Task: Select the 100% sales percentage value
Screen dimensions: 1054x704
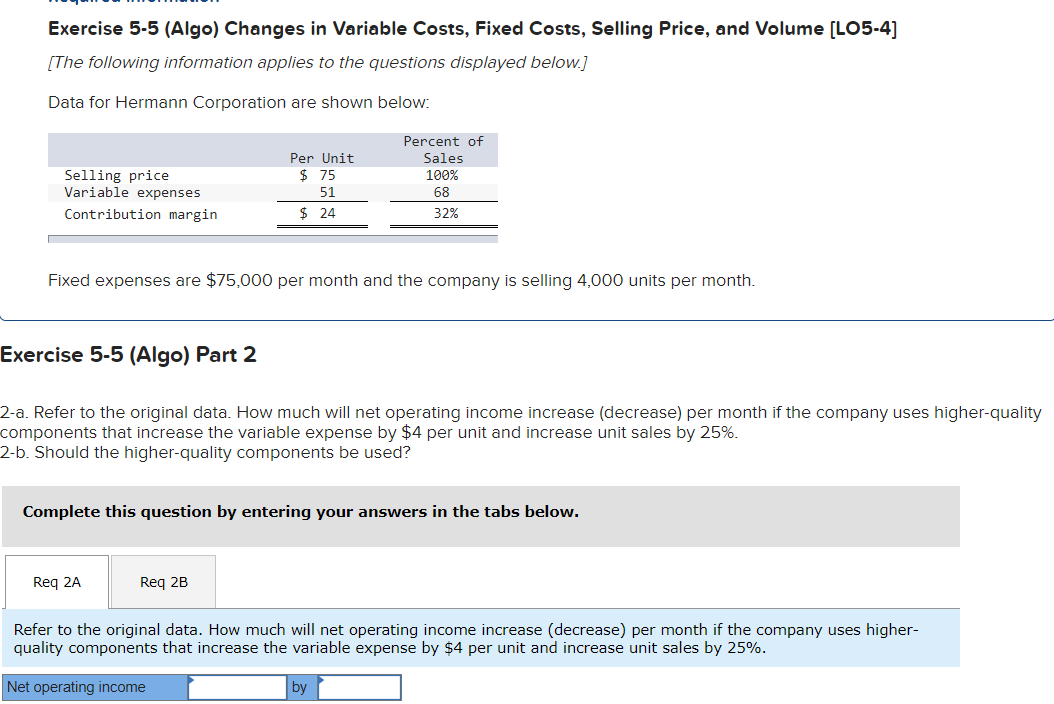Action: [x=443, y=174]
